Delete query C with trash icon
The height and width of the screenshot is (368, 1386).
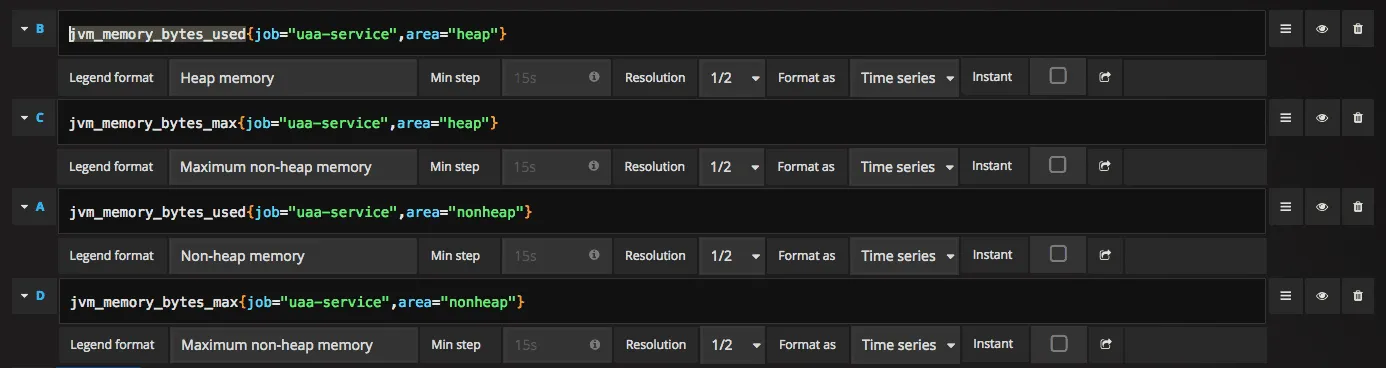pos(1357,118)
